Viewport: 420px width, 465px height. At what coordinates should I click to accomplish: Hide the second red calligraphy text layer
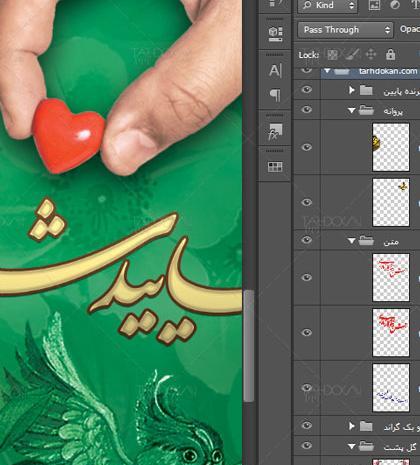pos(307,332)
